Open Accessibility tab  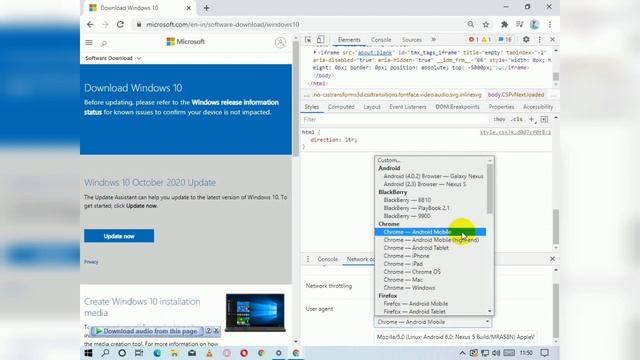pyautogui.click(x=538, y=107)
